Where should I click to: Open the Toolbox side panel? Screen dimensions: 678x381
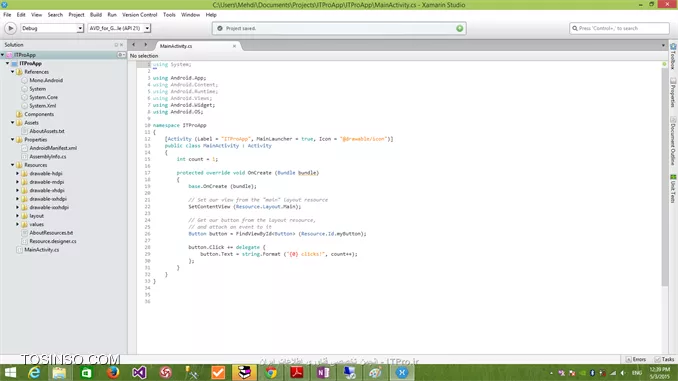point(673,56)
